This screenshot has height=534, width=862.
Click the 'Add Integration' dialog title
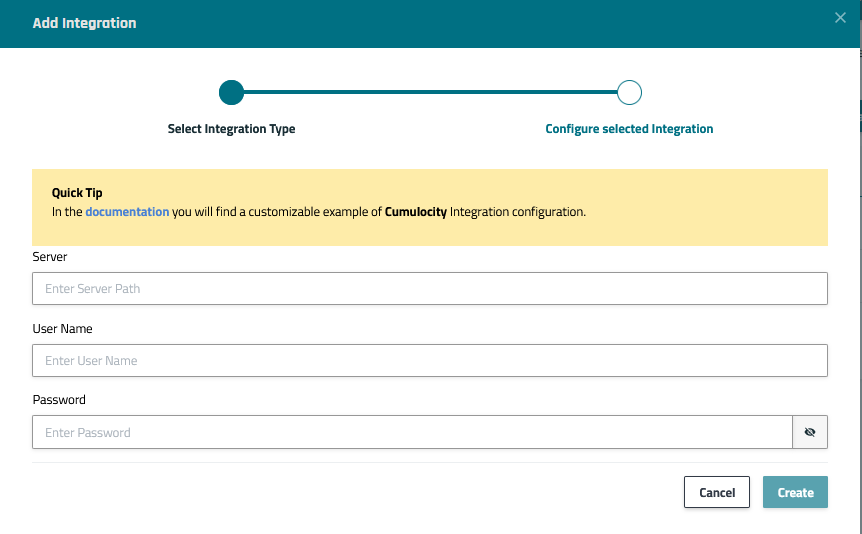pyautogui.click(x=85, y=23)
